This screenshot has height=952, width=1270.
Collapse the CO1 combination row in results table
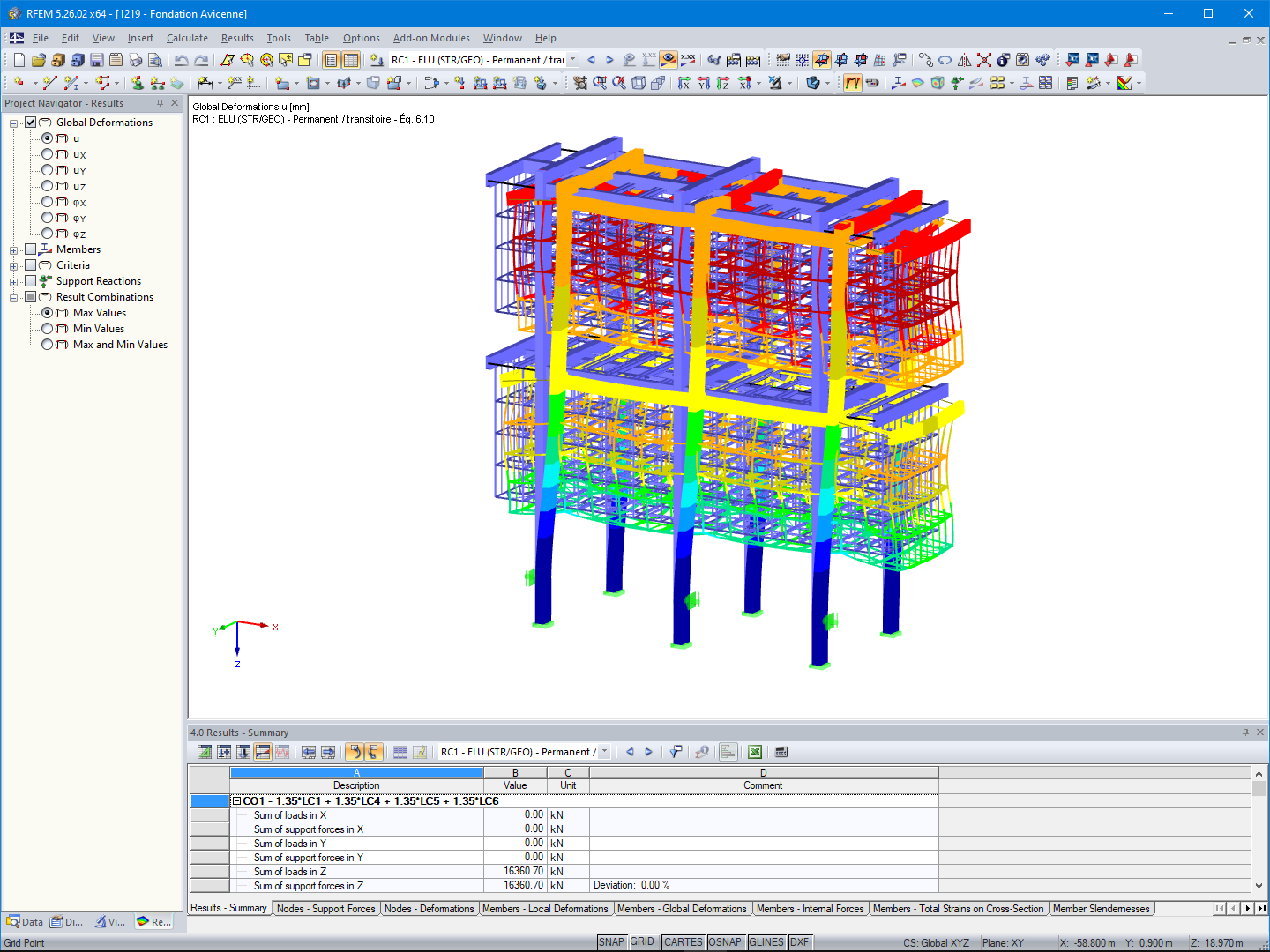click(x=235, y=800)
